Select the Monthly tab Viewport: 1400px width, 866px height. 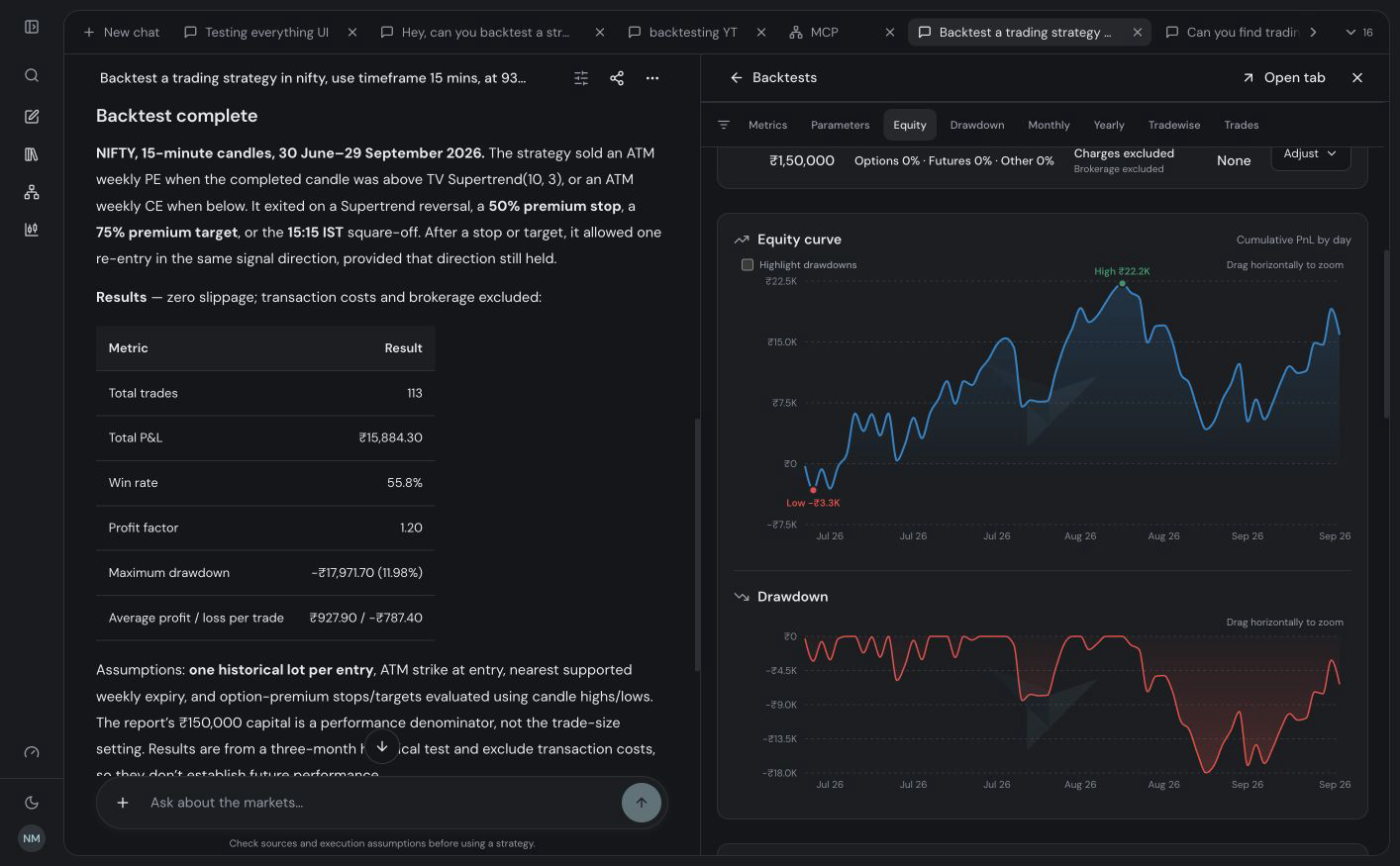(x=1049, y=125)
